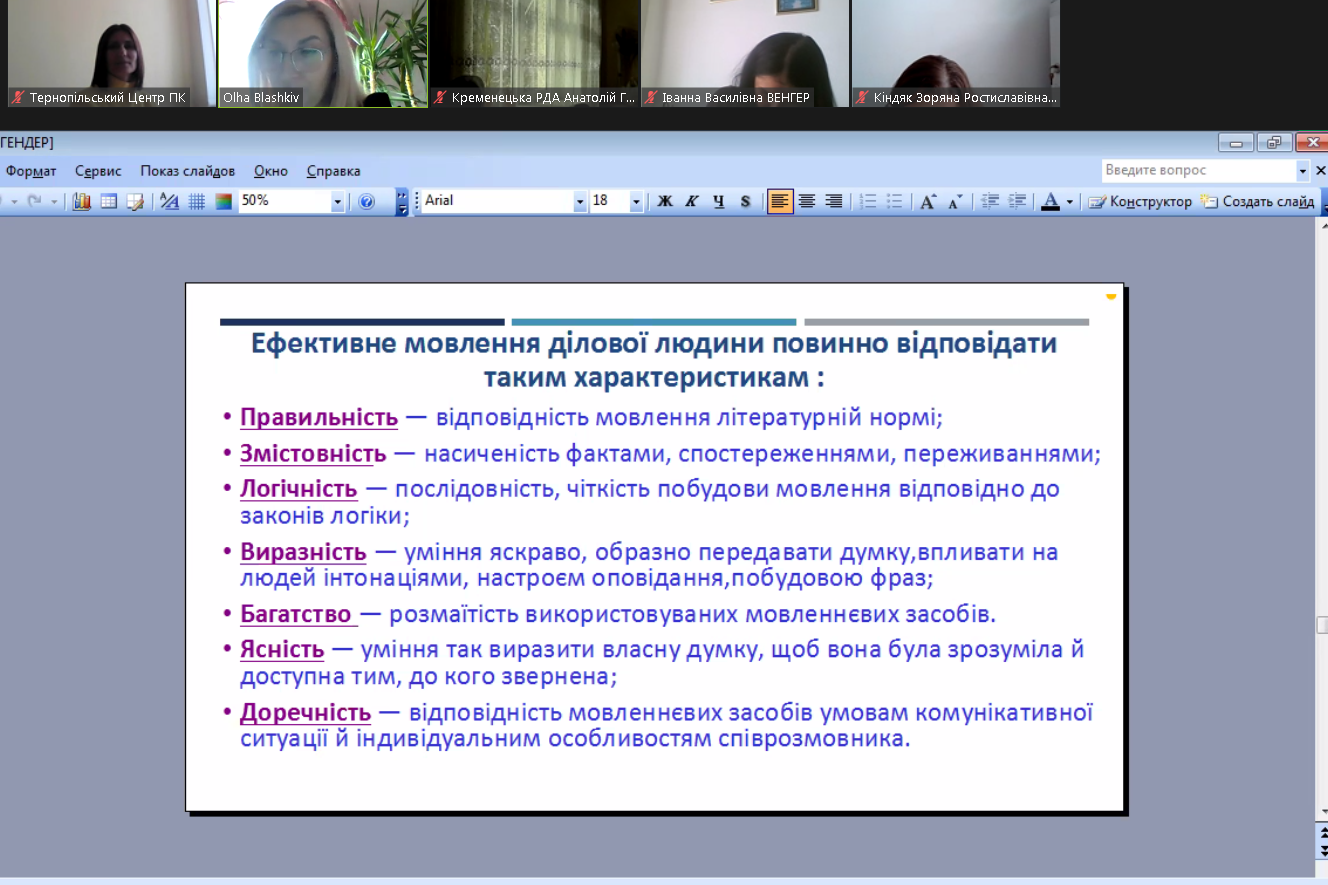1328x885 pixels.
Task: Click the redo arrow icon
Action: (34, 201)
